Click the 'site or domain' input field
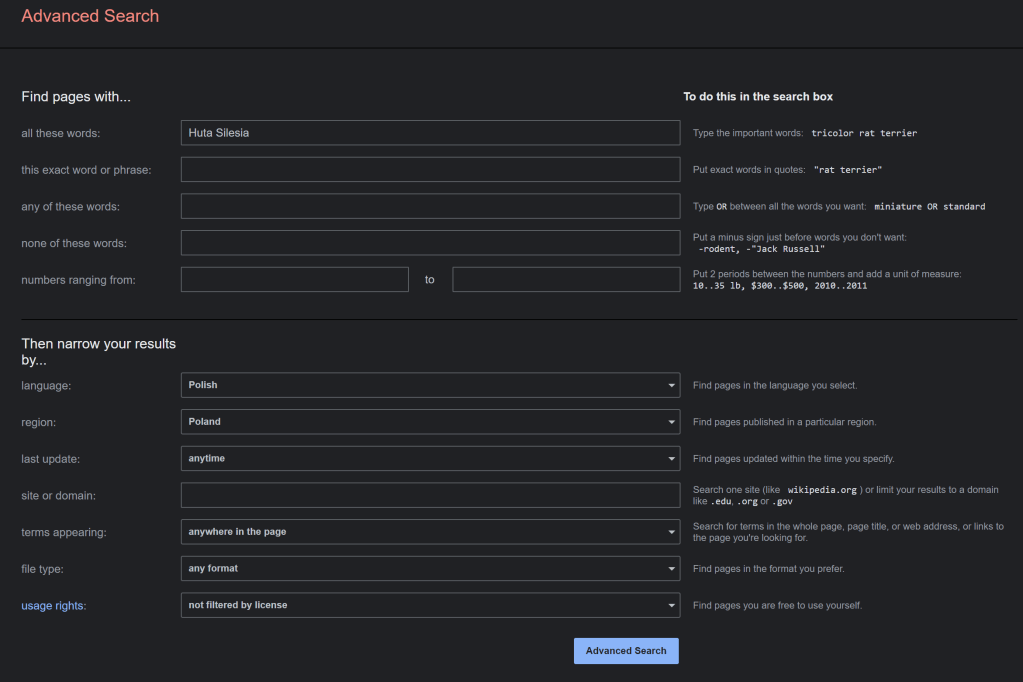This screenshot has height=682, width=1023. click(430, 495)
